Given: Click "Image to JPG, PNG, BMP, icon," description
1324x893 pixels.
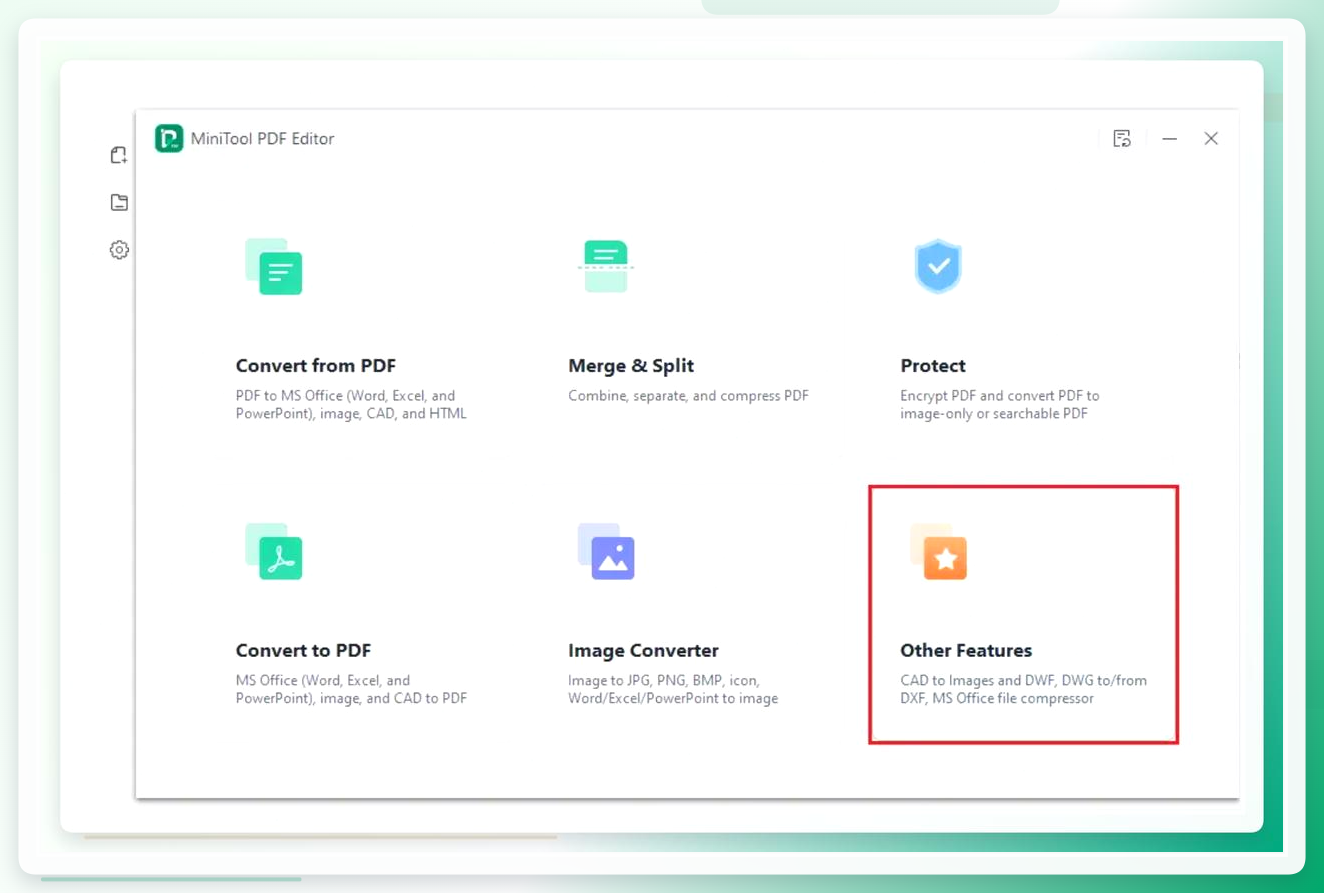Looking at the screenshot, I should coord(664,681).
